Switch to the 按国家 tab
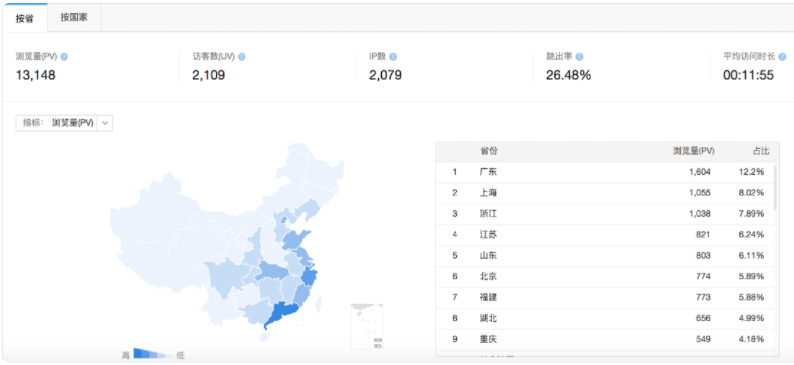 click(74, 18)
